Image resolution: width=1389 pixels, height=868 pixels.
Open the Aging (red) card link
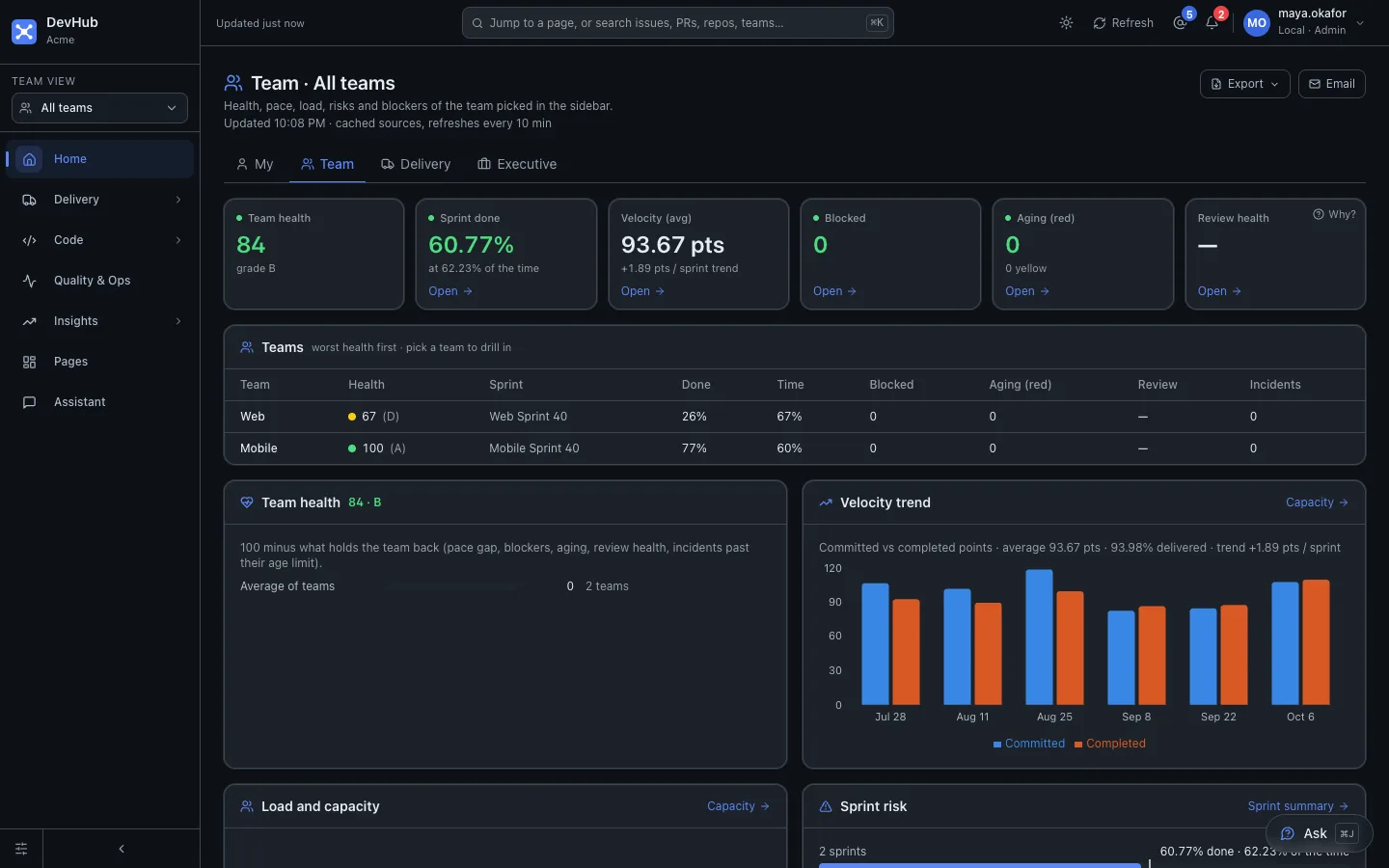(1027, 291)
